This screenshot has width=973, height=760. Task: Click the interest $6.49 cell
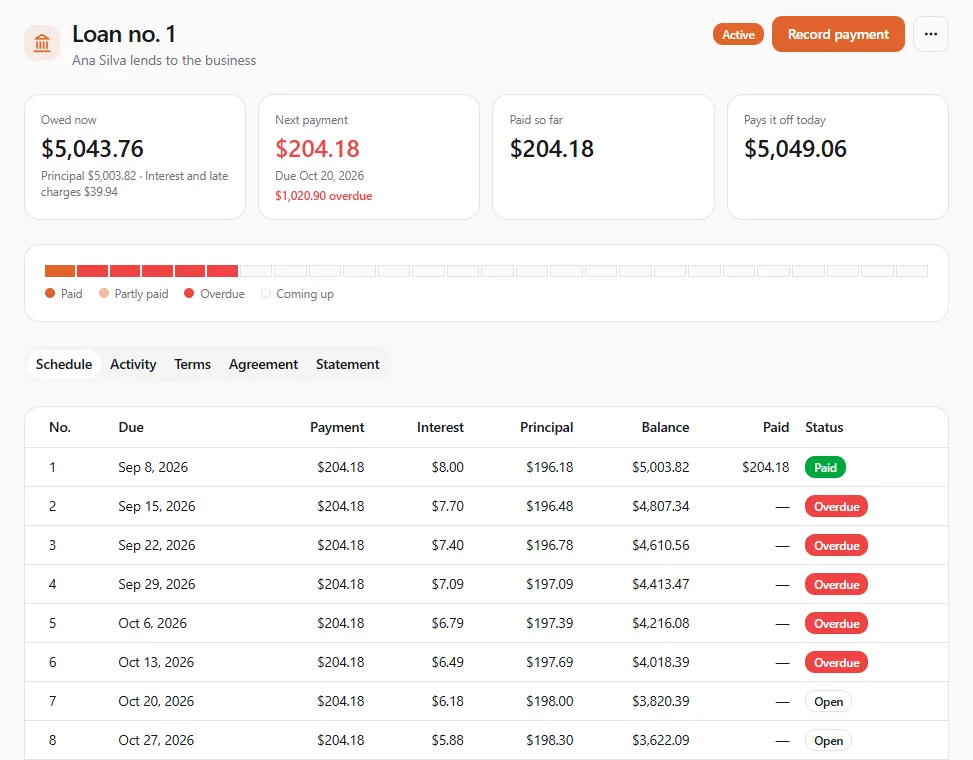(x=447, y=663)
